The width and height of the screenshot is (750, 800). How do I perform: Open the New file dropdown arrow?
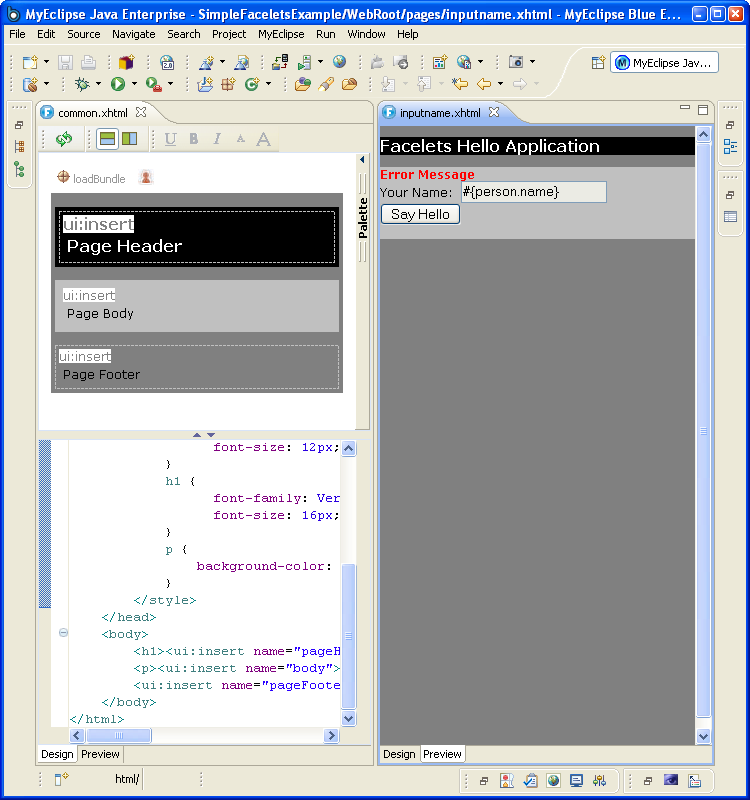click(x=46, y=62)
